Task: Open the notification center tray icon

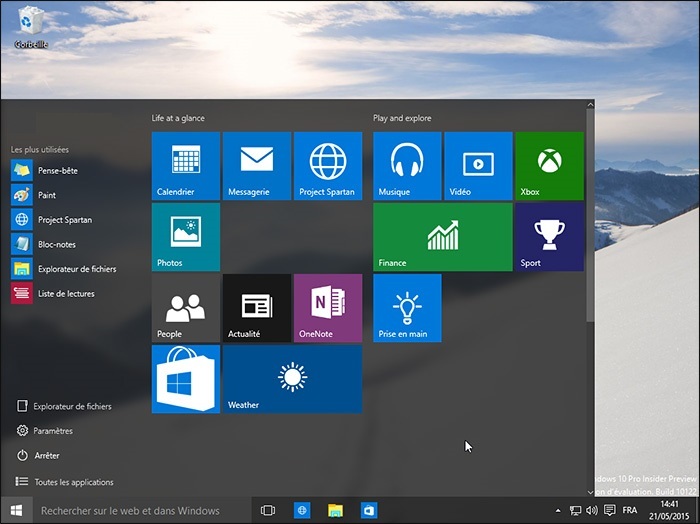Action: click(609, 510)
